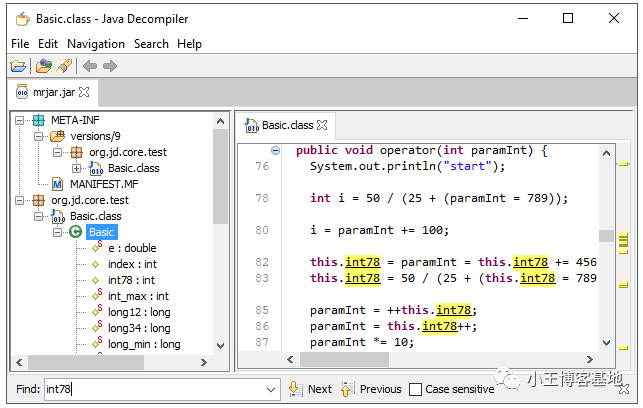Open the Search menu
The height and width of the screenshot is (408, 643).
tap(151, 44)
